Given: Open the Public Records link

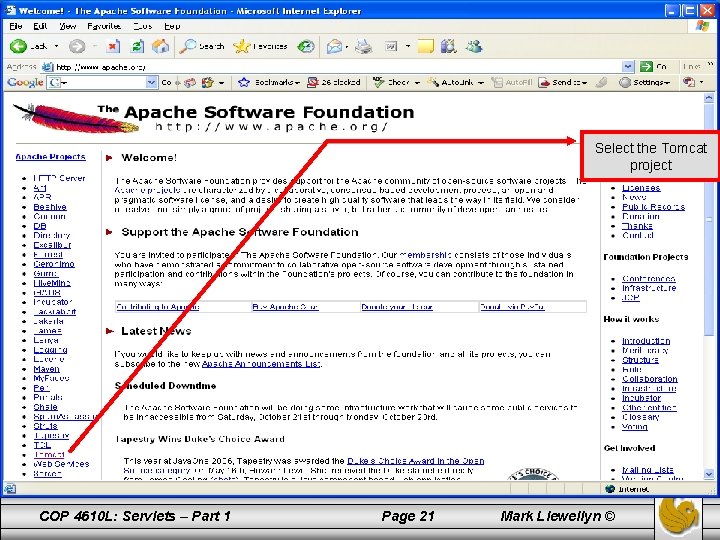Looking at the screenshot, I should pos(653,207).
